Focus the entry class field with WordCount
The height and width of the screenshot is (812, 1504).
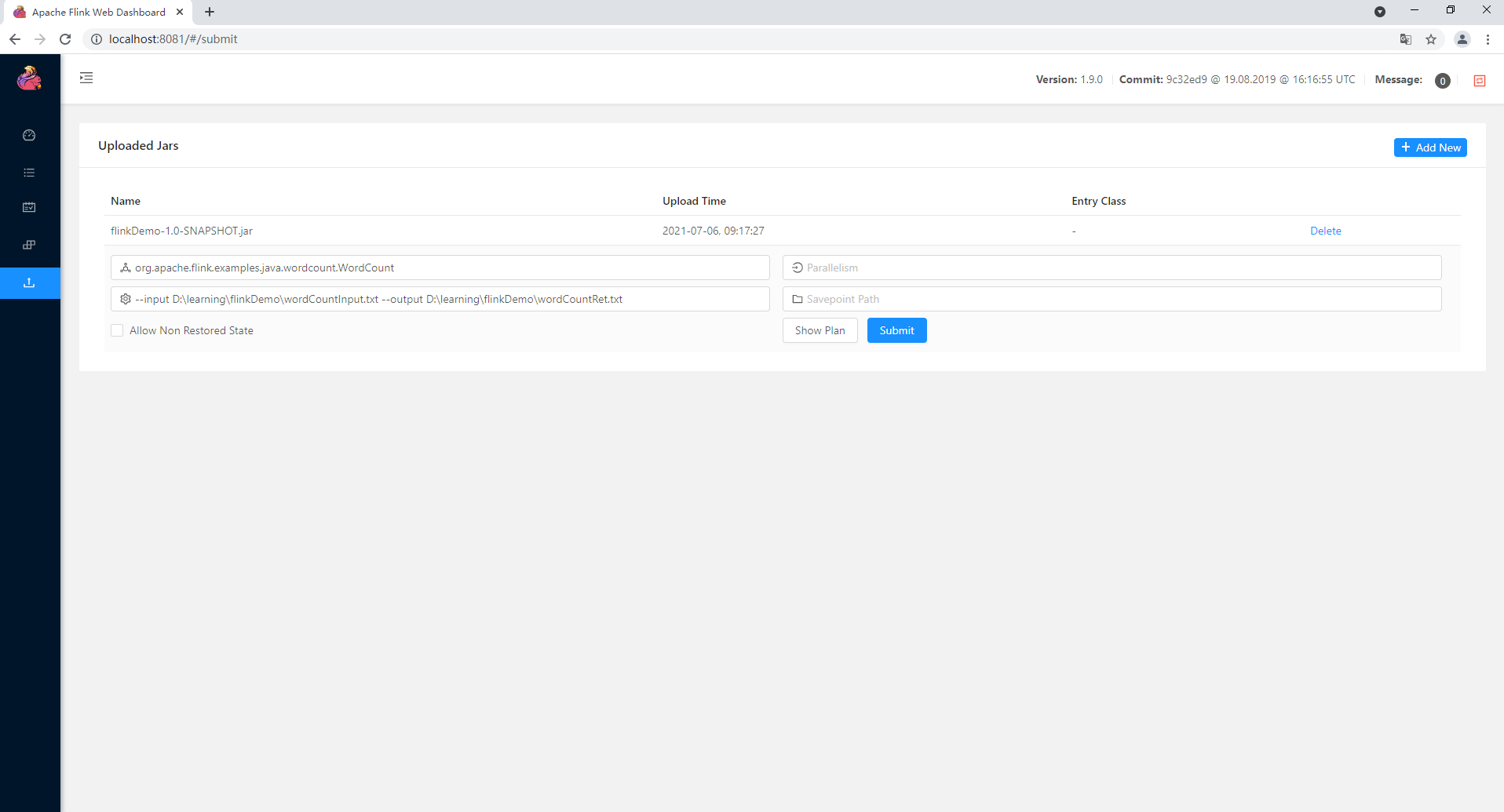pyautogui.click(x=440, y=268)
